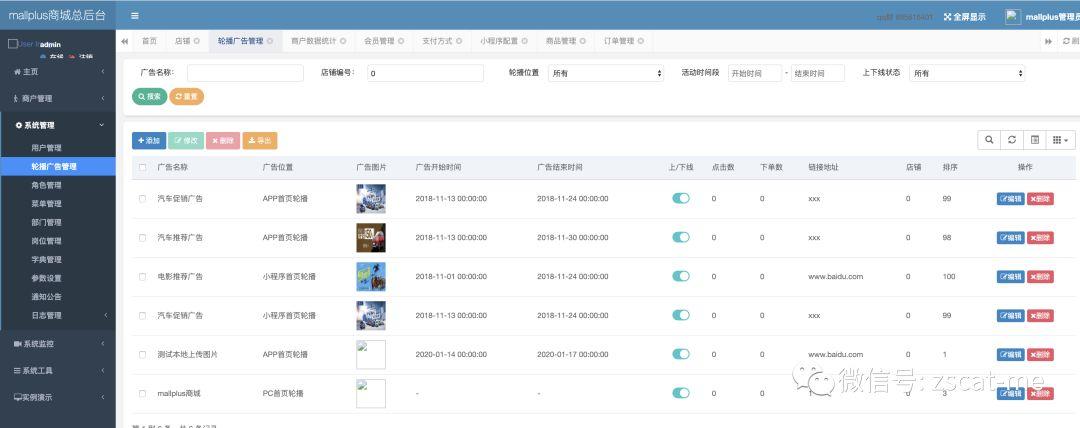The width and height of the screenshot is (1080, 428).
Task: Focus the 广告名称 input field
Action: 245,73
